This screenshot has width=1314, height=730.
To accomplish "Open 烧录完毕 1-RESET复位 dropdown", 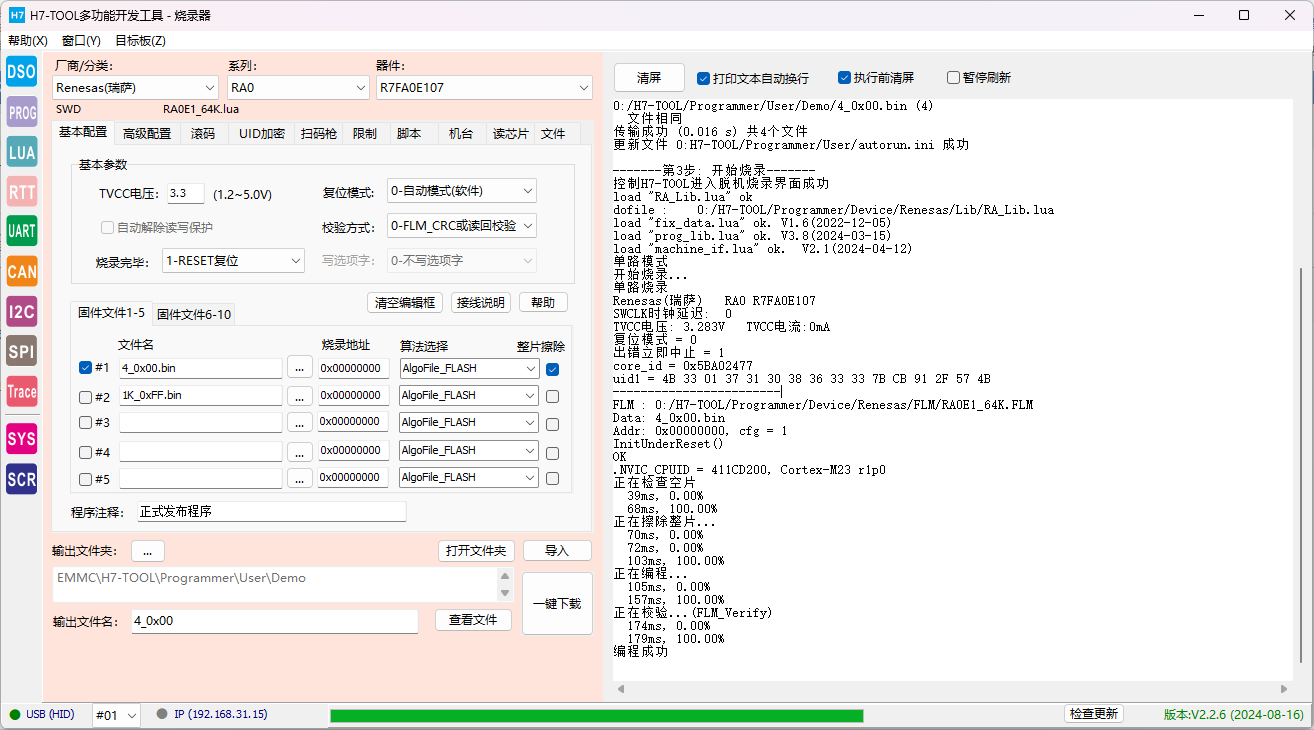I will click(234, 261).
